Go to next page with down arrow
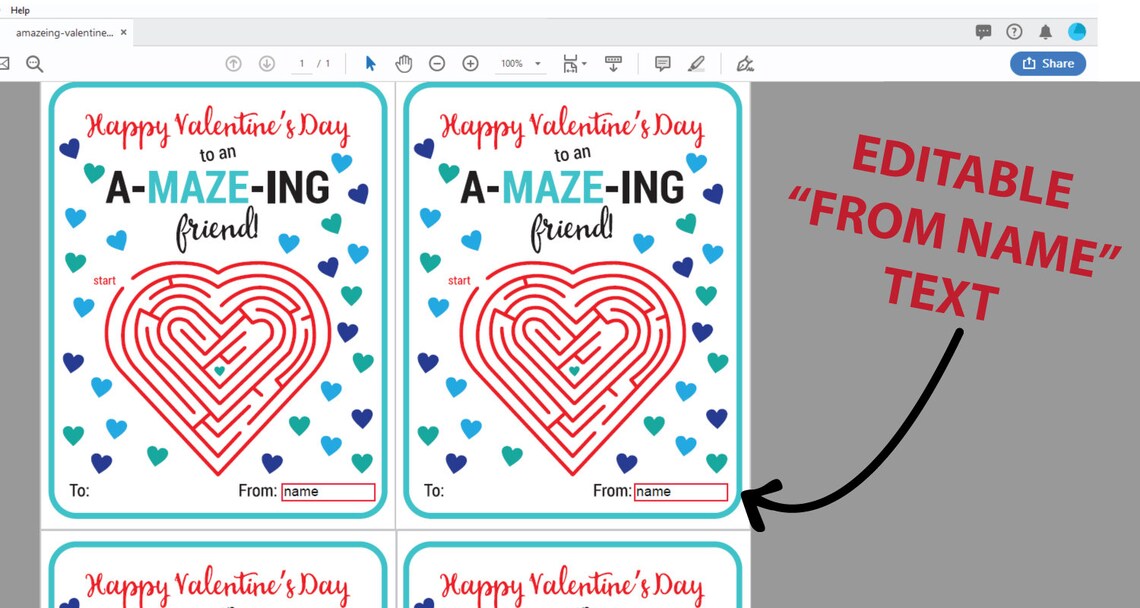This screenshot has width=1140, height=608. [267, 63]
